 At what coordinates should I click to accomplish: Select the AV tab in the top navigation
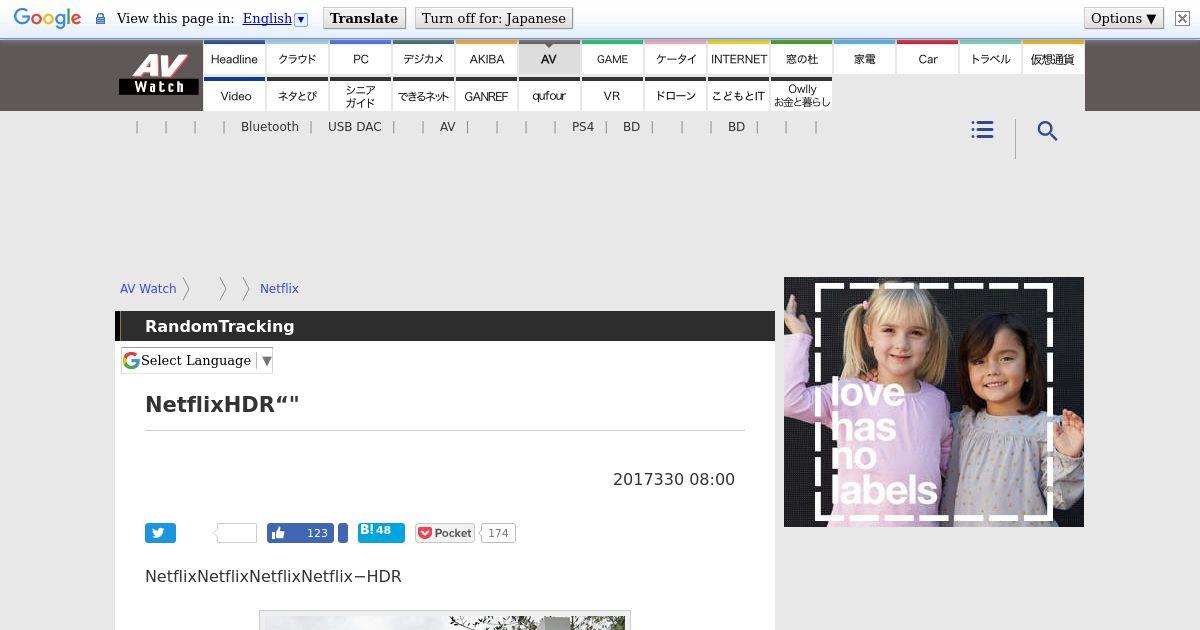(549, 58)
